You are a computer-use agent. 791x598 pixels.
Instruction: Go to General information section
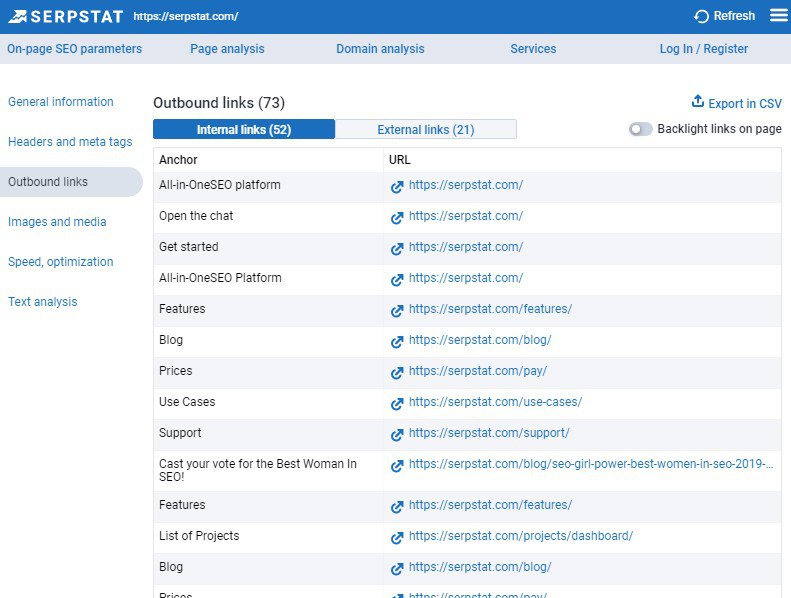pos(61,101)
